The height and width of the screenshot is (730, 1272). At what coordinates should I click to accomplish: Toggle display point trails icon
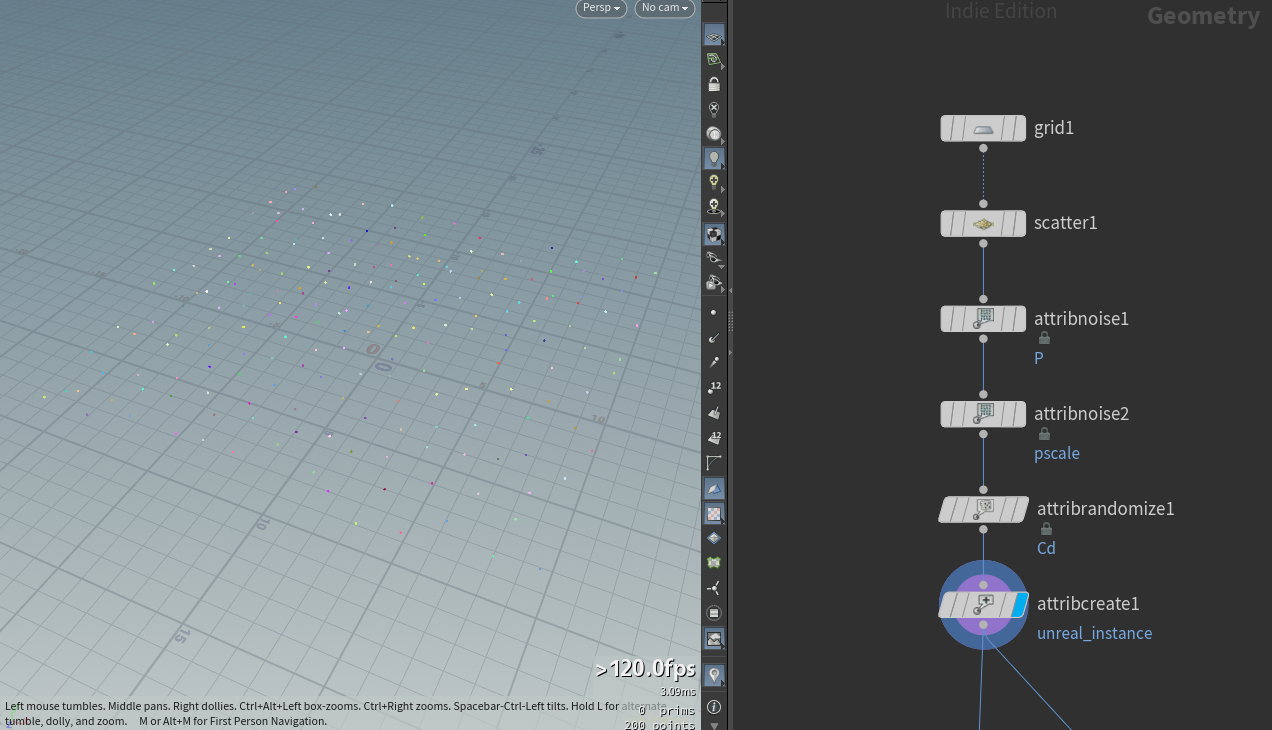pos(714,362)
